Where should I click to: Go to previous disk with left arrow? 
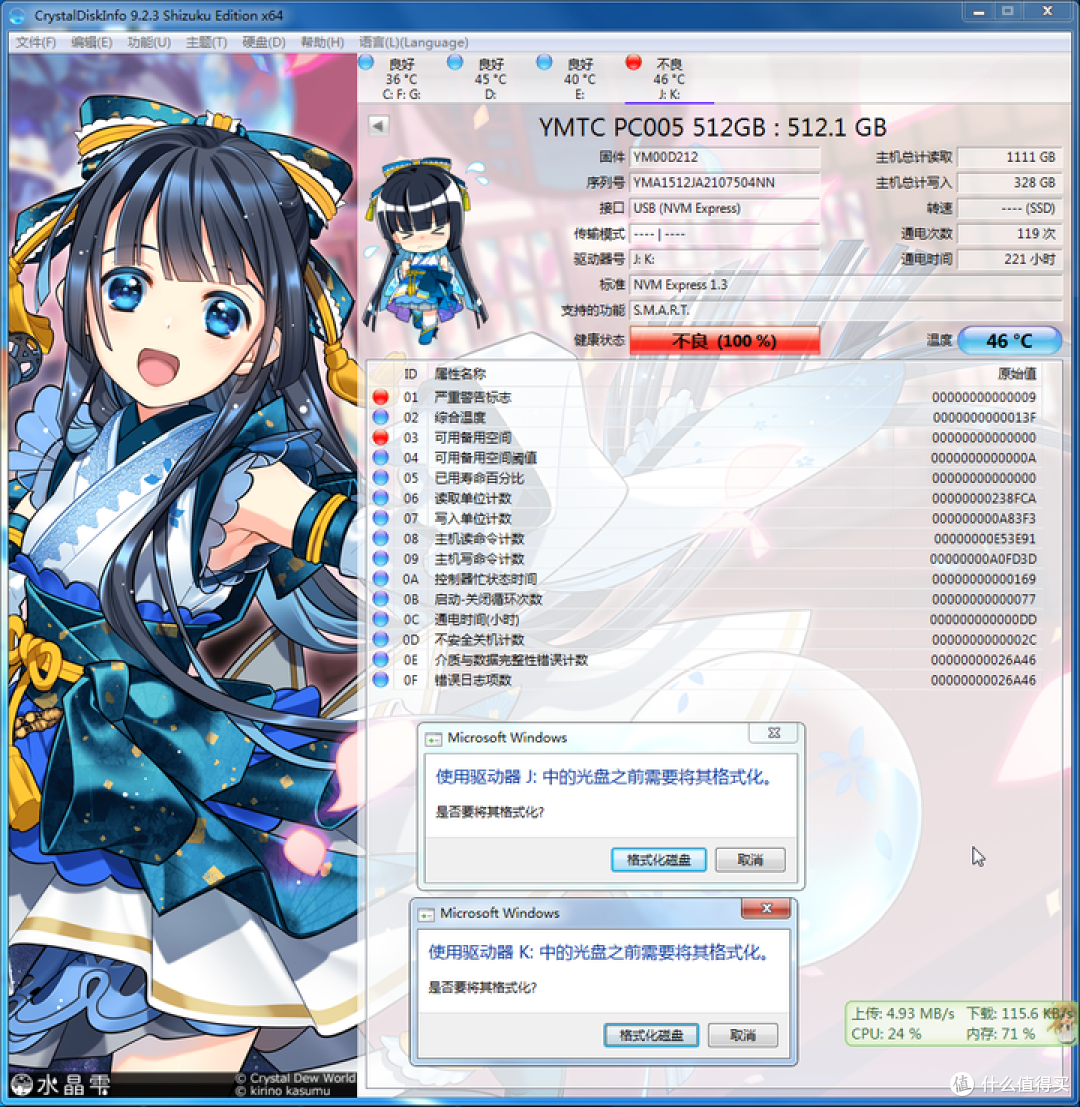(x=378, y=126)
